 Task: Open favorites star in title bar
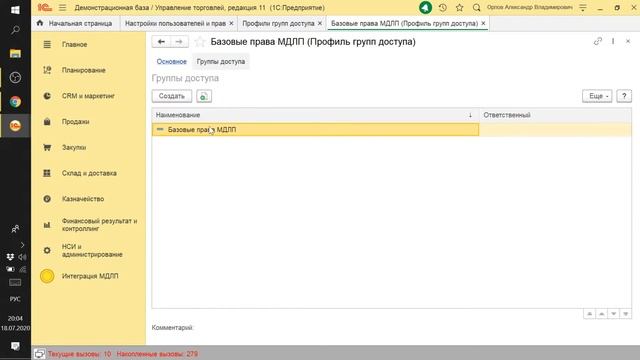460,7
